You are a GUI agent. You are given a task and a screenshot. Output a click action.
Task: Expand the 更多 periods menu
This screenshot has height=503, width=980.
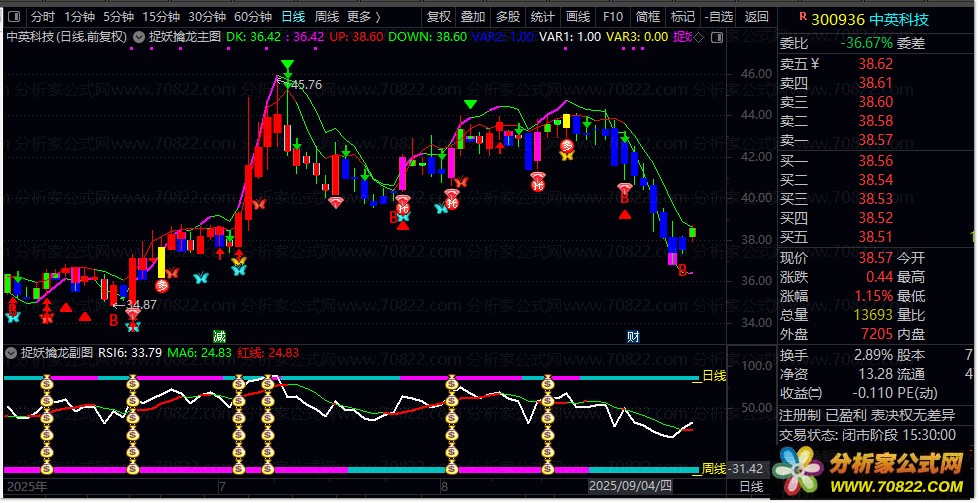click(x=364, y=17)
